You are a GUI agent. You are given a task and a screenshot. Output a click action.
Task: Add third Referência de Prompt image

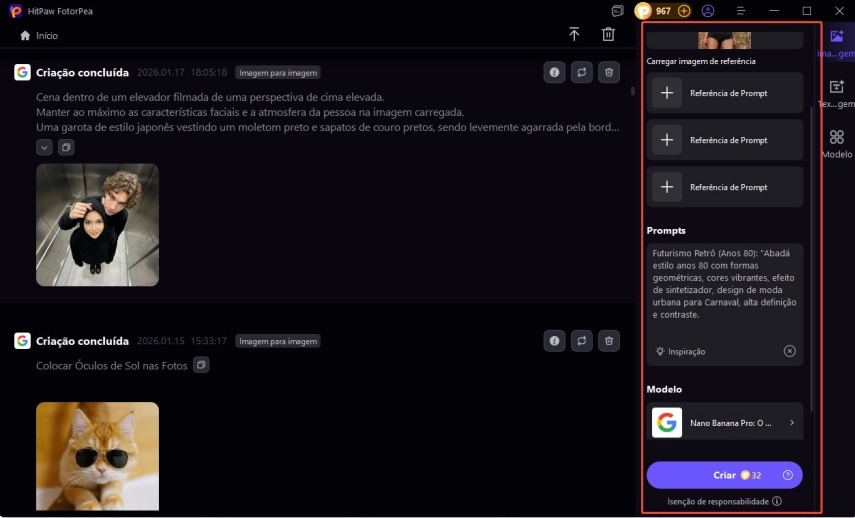tap(725, 186)
